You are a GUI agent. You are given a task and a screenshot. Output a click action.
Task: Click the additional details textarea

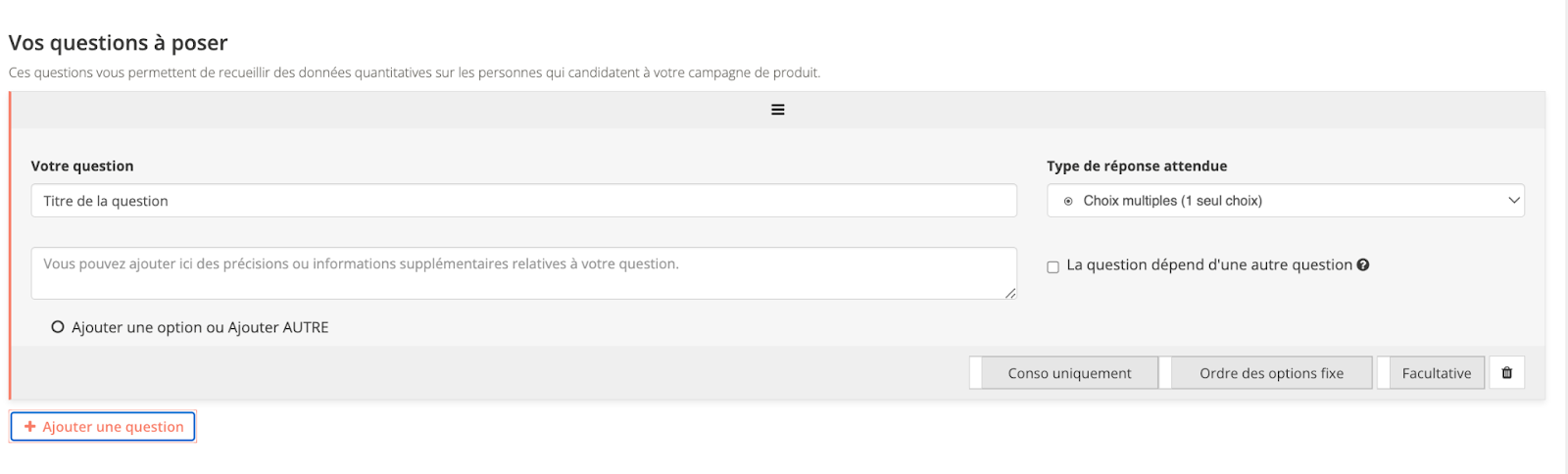[x=523, y=273]
